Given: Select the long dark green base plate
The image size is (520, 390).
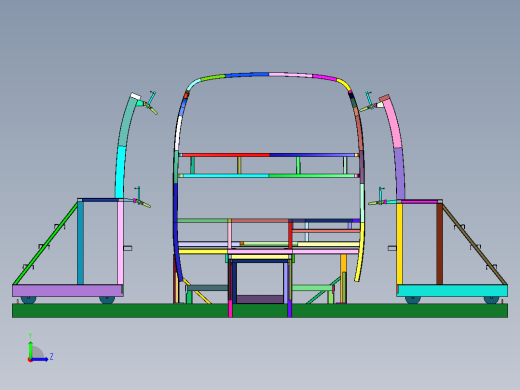Looking at the screenshot, I should tap(260, 310).
